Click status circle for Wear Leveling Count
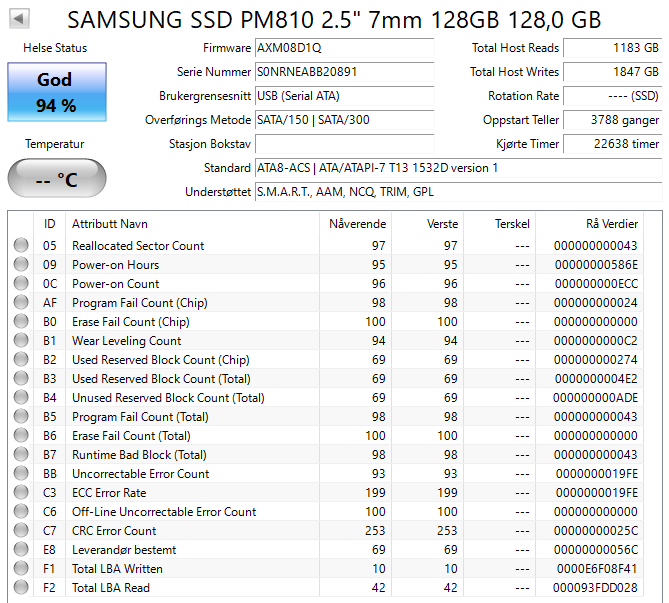Image resolution: width=669 pixels, height=603 pixels. point(21,341)
